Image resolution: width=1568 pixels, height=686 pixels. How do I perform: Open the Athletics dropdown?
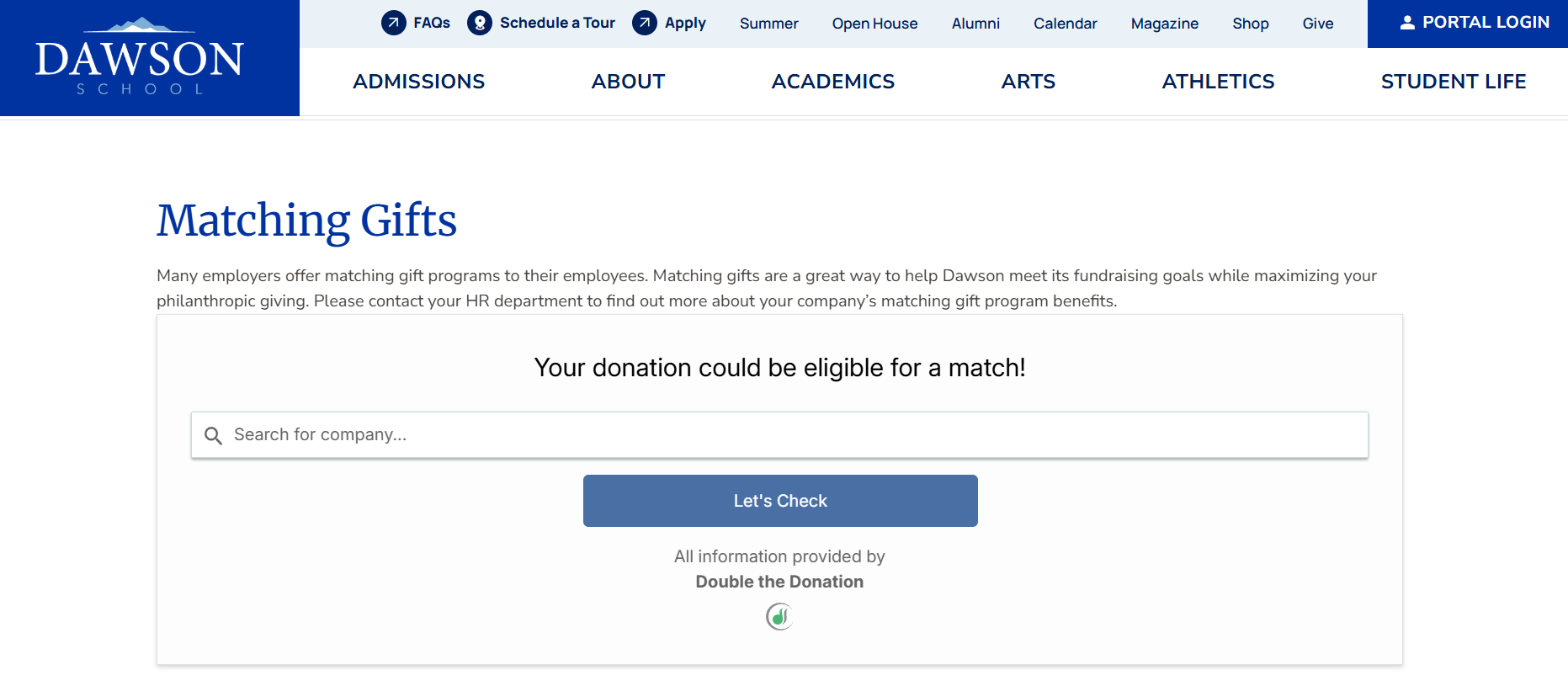1218,82
